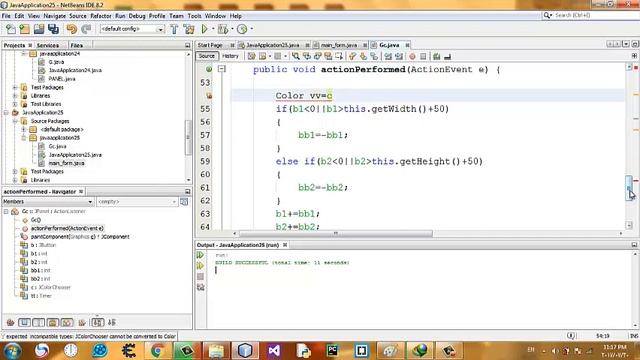Screen dimensions: 640x360
Task: Close the Output JavaApplication25 (run) tab
Action: click(x=285, y=245)
